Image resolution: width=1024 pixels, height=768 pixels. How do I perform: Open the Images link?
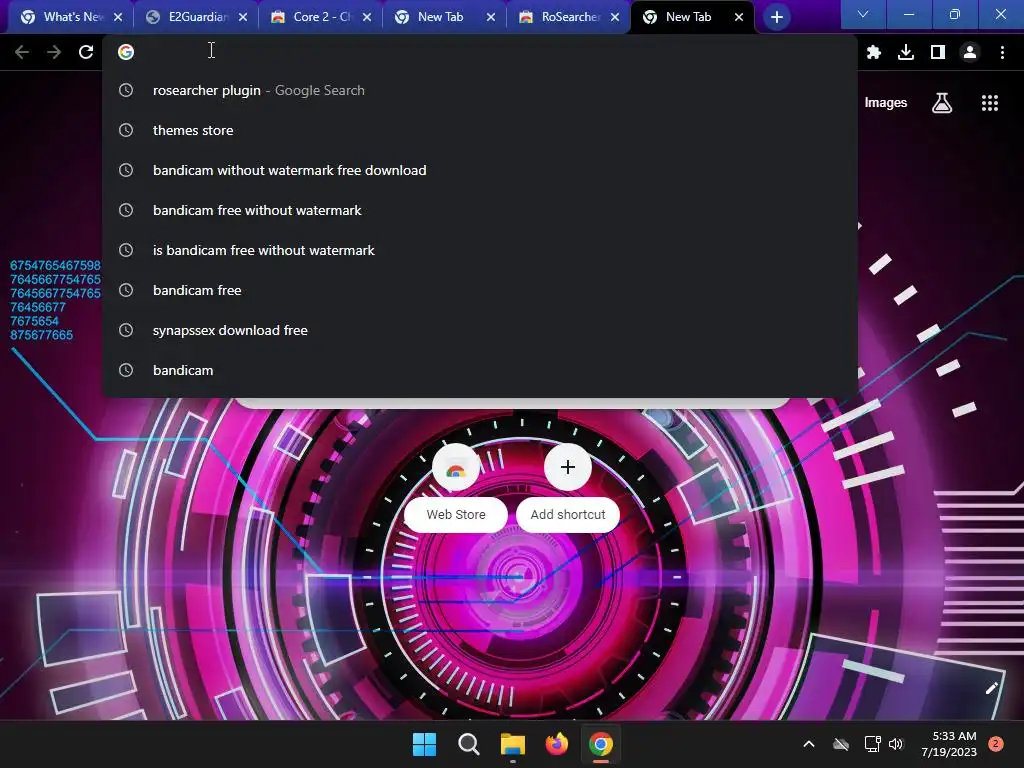pos(886,103)
